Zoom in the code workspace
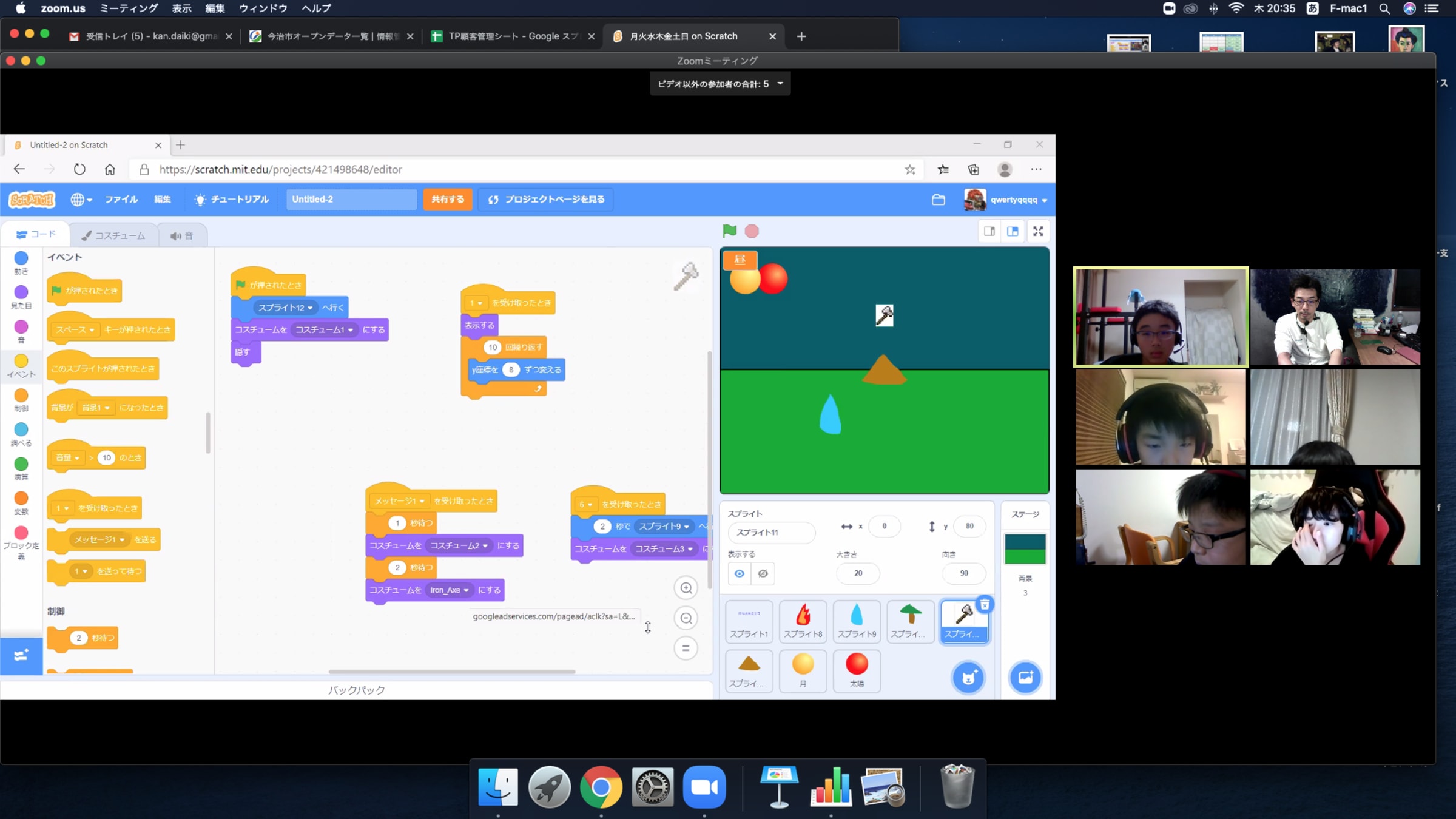The width and height of the screenshot is (1456, 819). coord(686,588)
